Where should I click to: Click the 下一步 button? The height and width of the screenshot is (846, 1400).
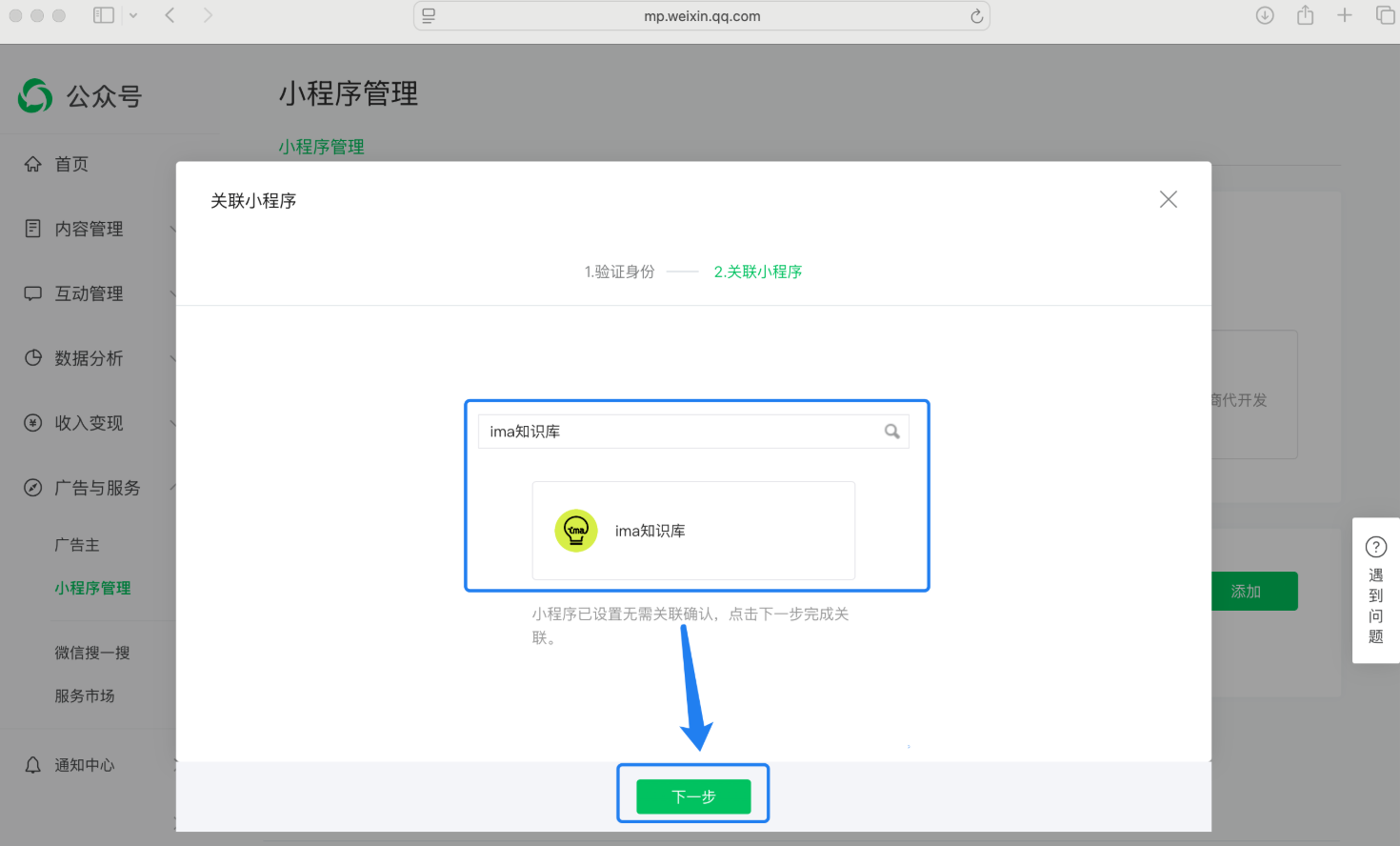pos(693,796)
